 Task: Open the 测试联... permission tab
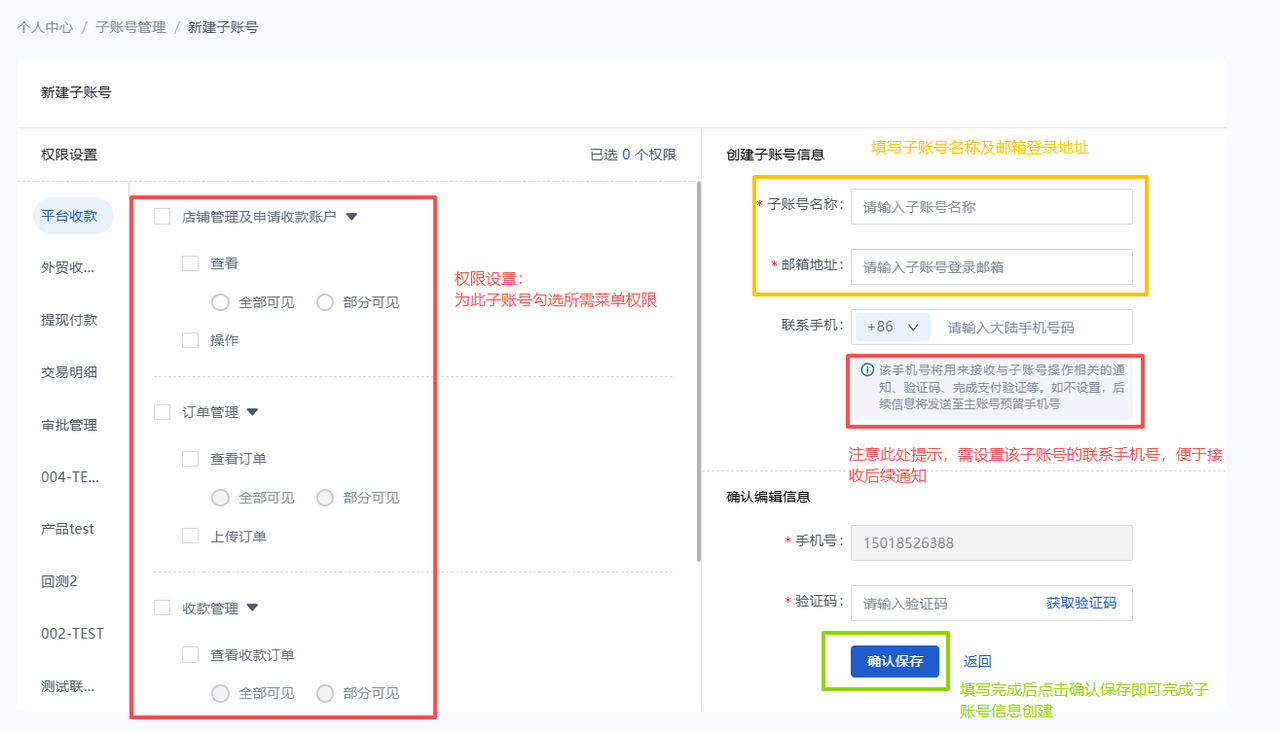click(x=69, y=686)
